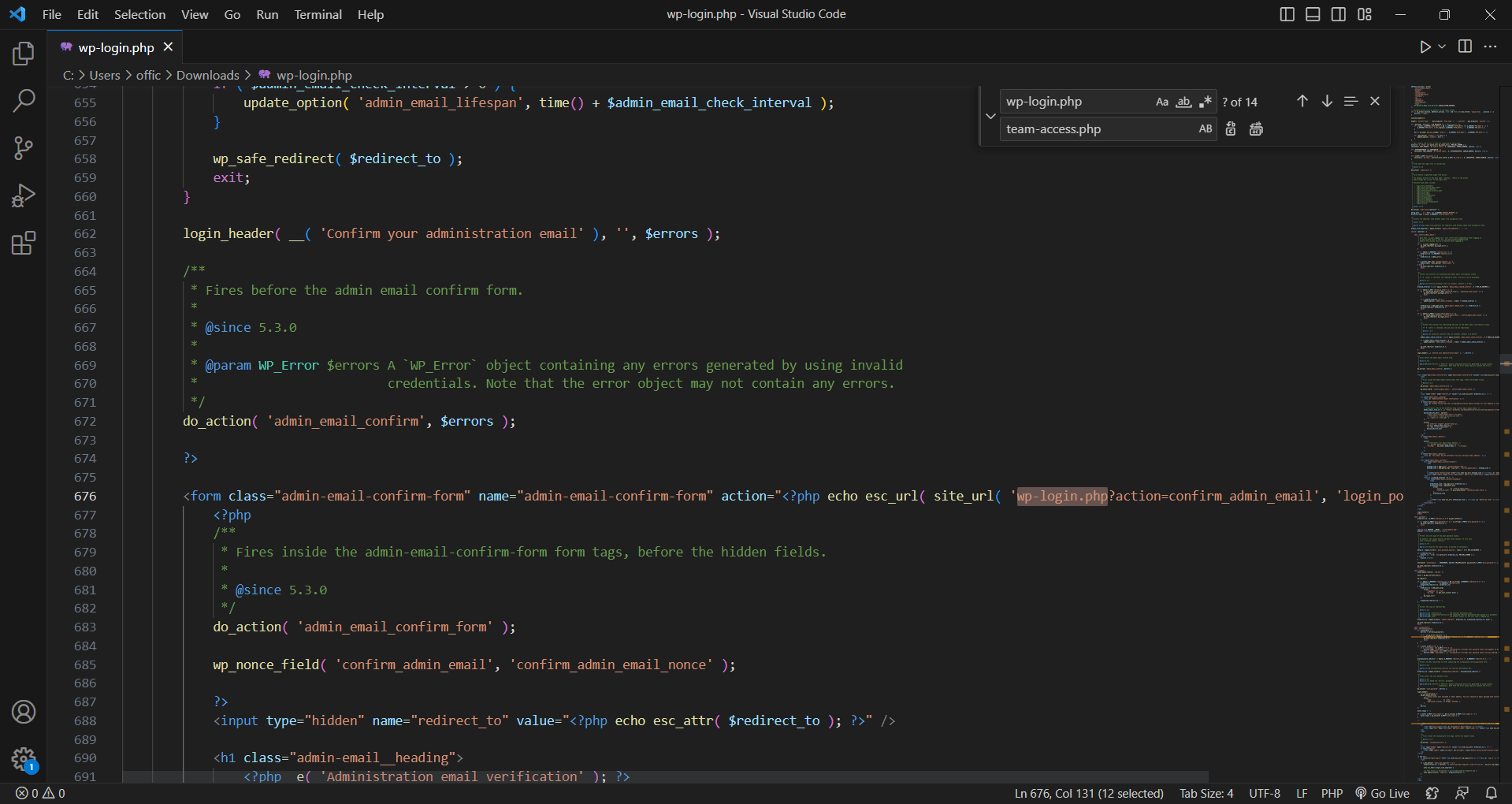Viewport: 1512px width, 804px height.
Task: Open the Manage gear menu
Action: tap(24, 759)
